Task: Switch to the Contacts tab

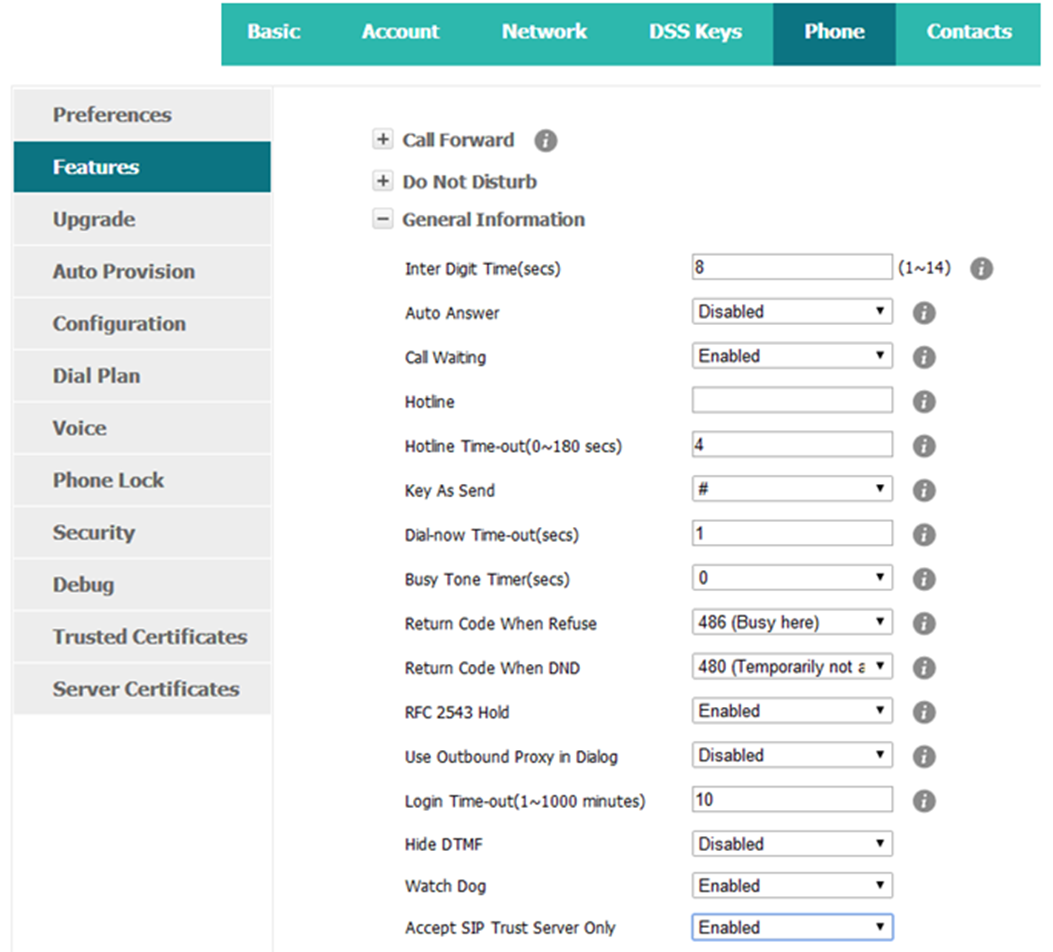Action: click(969, 32)
